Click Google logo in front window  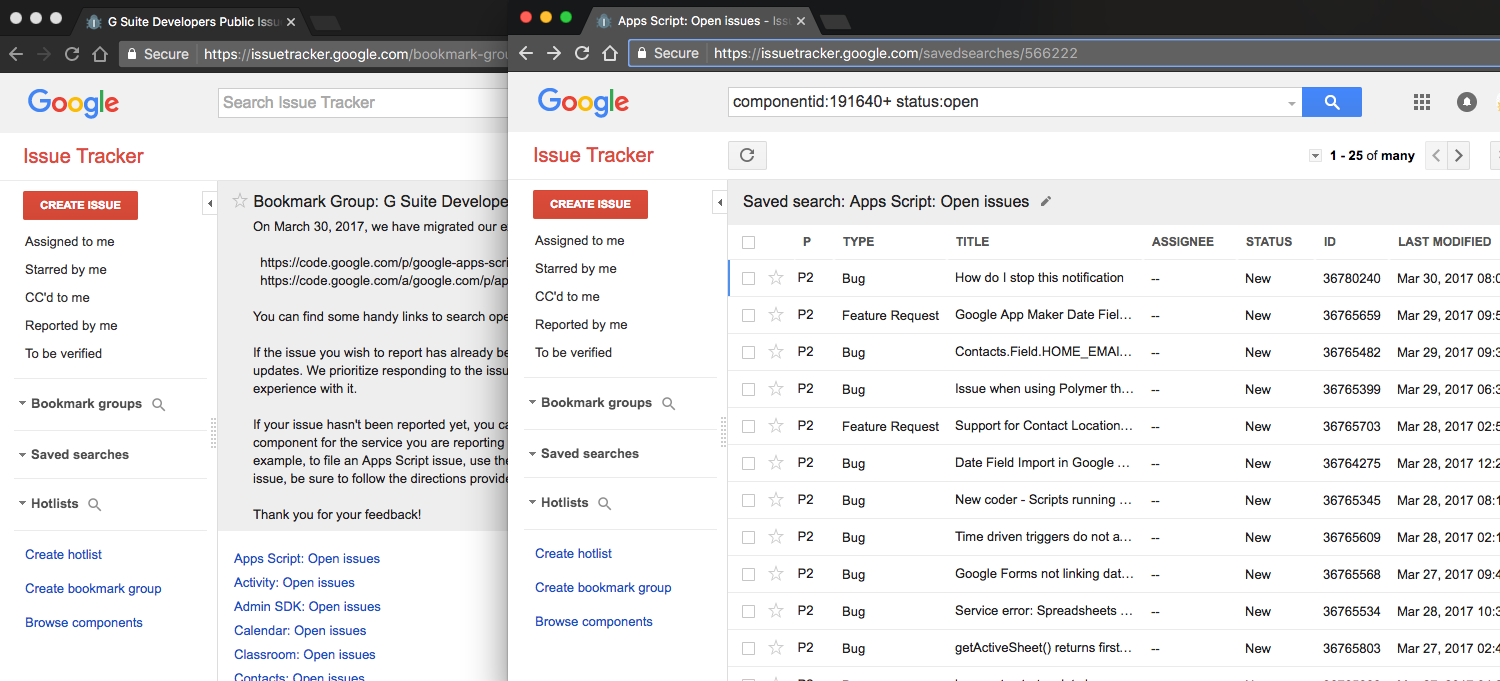tap(583, 102)
